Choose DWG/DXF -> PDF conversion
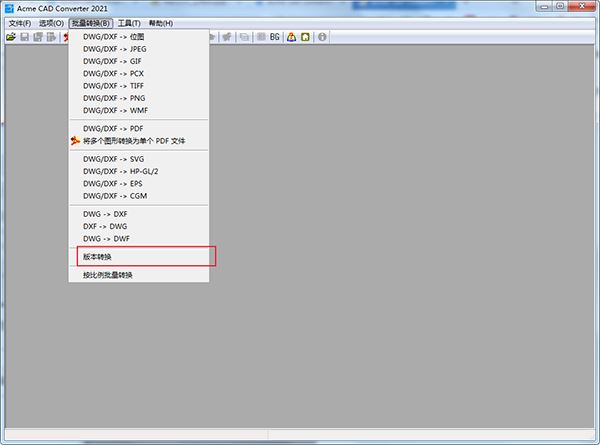Image resolution: width=600 pixels, height=445 pixels. pos(139,129)
